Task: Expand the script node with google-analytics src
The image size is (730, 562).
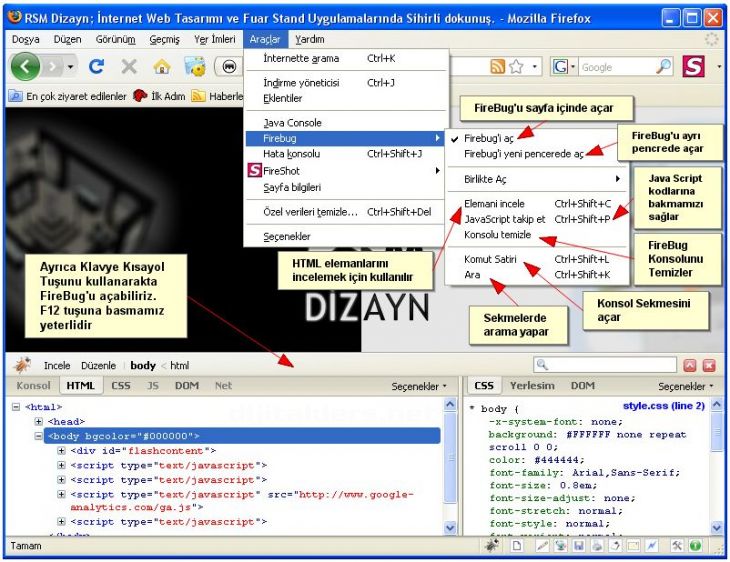Action: (61, 494)
